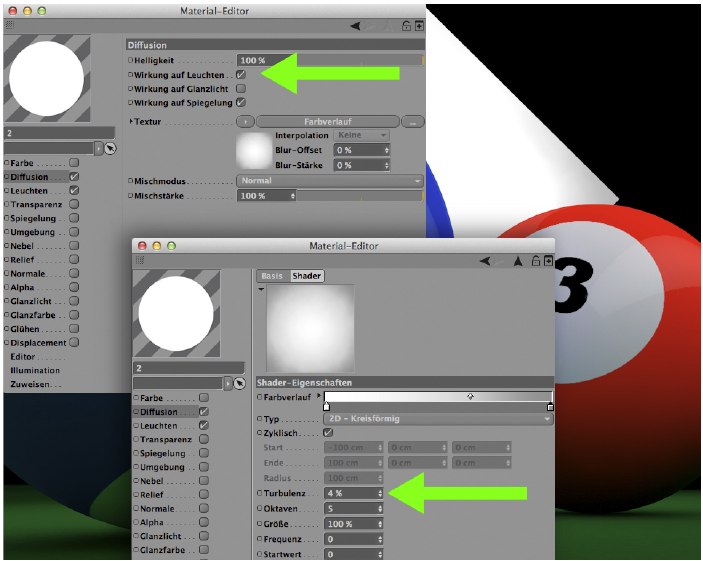This screenshot has height=561, width=703.
Task: Open the Mischmodus Normal dropdown
Action: tap(330, 181)
